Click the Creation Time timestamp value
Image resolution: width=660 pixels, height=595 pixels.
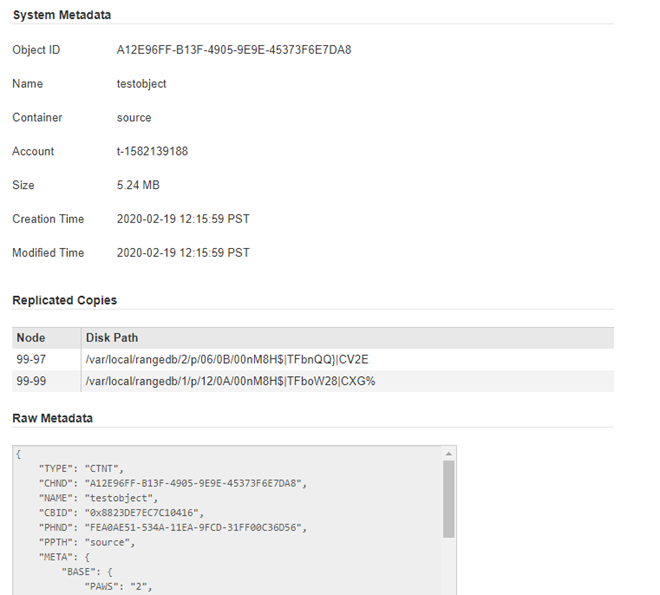pos(182,219)
